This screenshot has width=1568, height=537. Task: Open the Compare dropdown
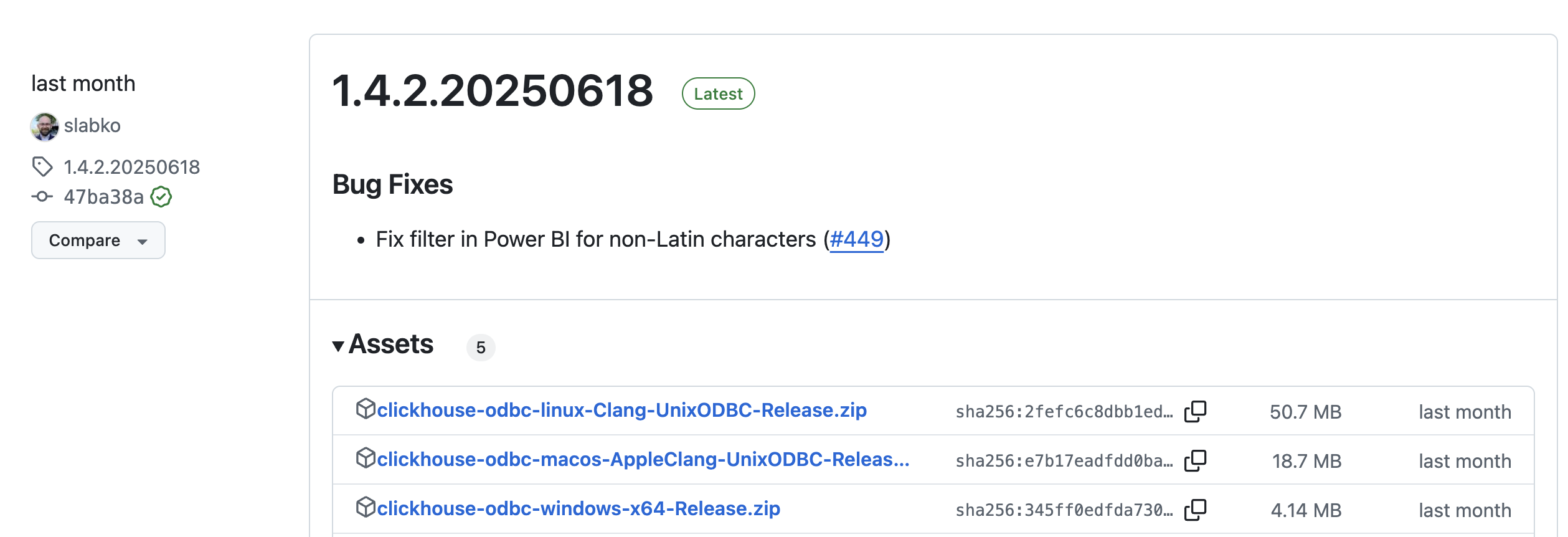click(x=98, y=240)
